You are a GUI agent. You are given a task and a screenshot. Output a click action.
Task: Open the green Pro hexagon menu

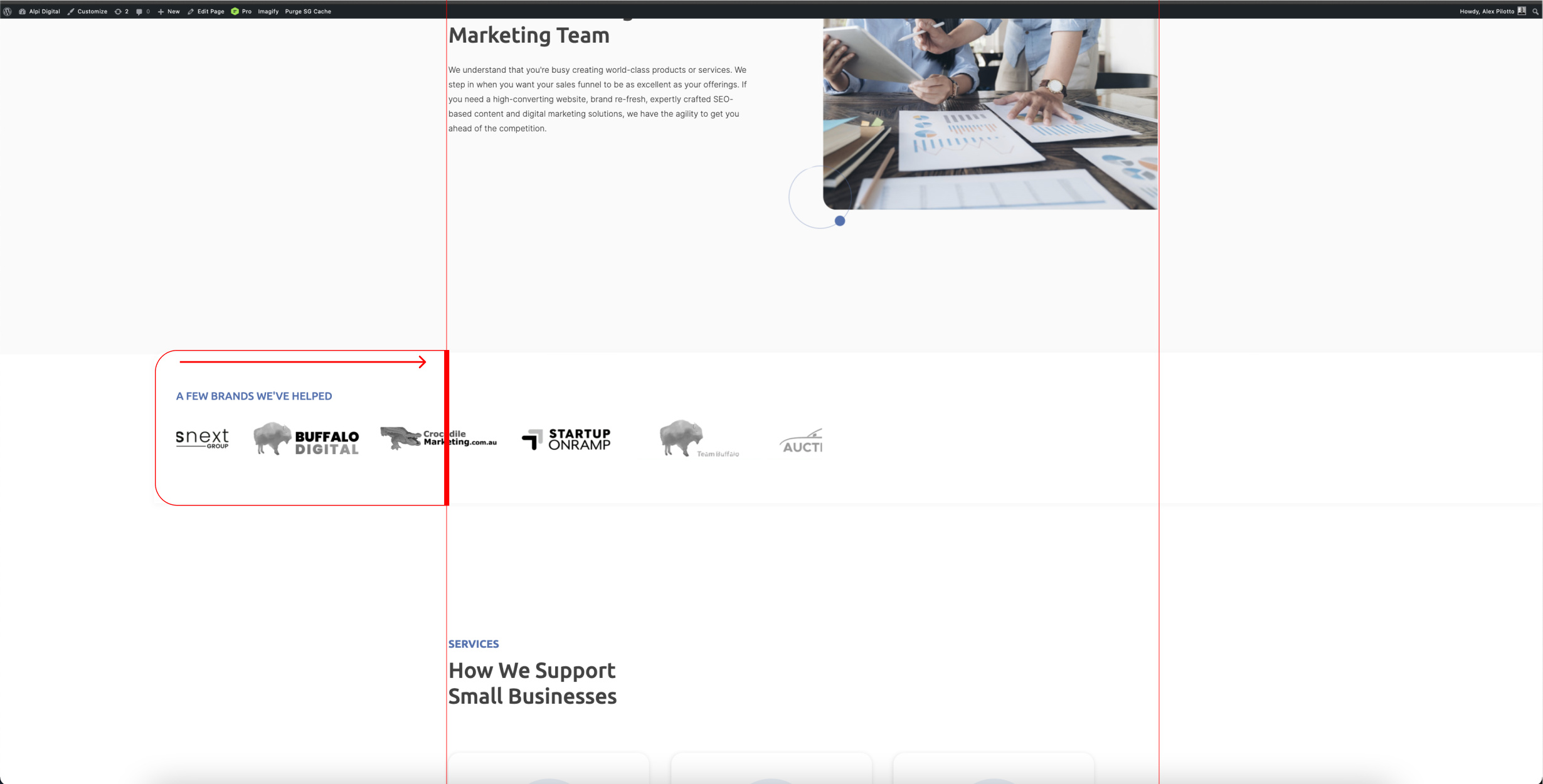pos(241,11)
